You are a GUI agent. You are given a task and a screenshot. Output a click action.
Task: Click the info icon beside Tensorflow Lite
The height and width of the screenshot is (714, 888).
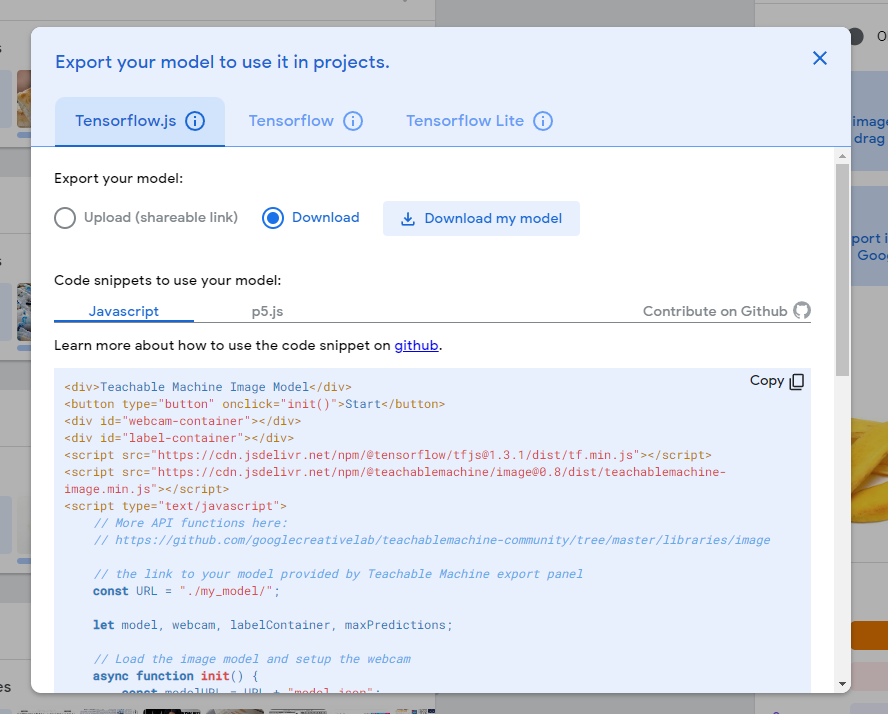(x=543, y=121)
